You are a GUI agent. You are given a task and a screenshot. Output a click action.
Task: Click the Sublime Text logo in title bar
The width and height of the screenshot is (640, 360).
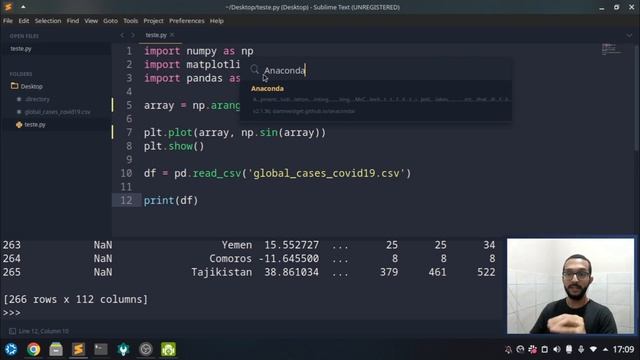tap(8, 7)
